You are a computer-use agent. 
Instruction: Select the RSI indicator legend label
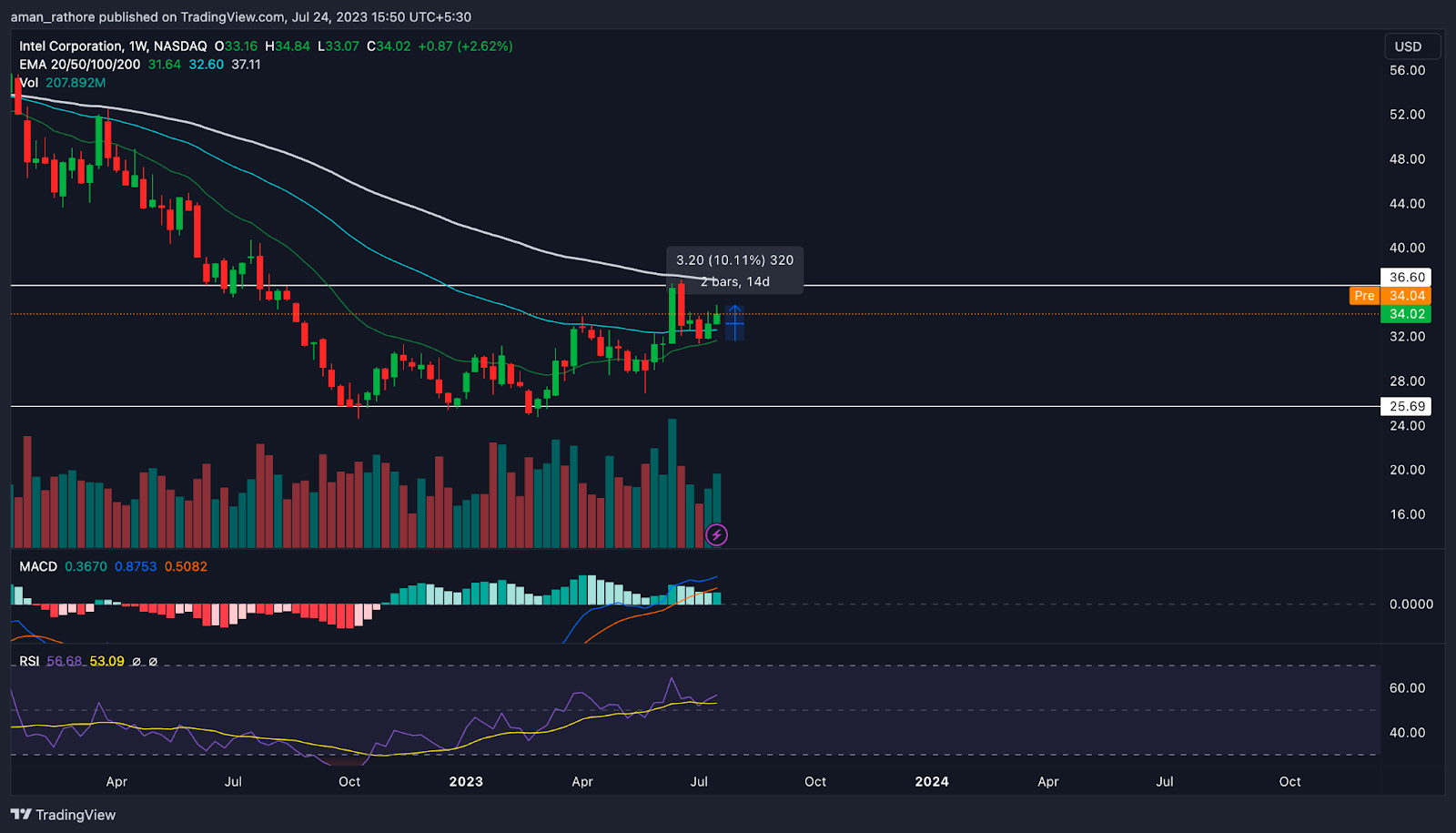tap(29, 661)
